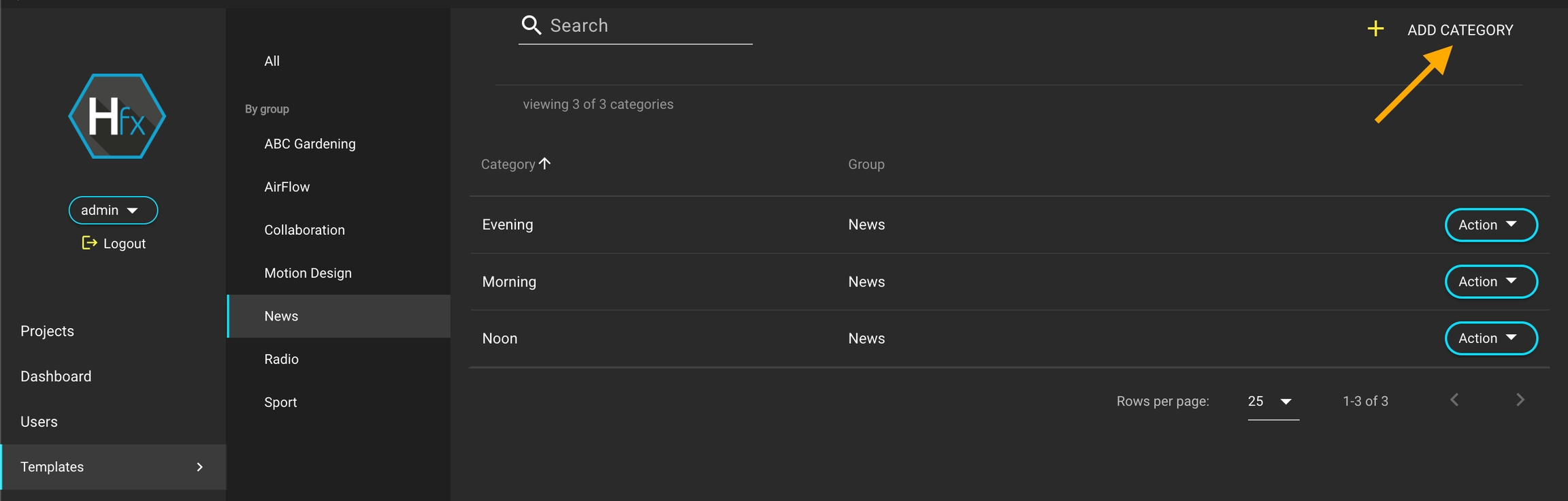Viewport: 1568px width, 501px height.
Task: Open Action dropdown for Morning row
Action: click(x=1490, y=282)
